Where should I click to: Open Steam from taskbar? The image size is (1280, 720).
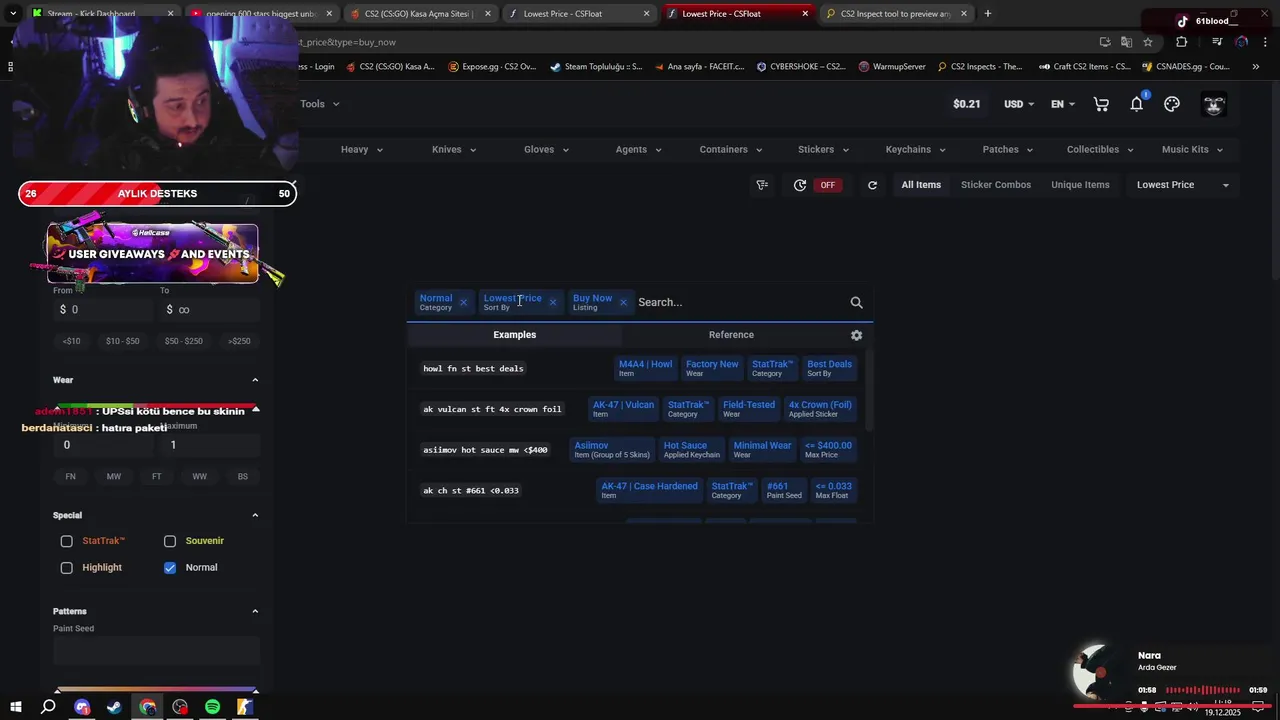point(114,707)
